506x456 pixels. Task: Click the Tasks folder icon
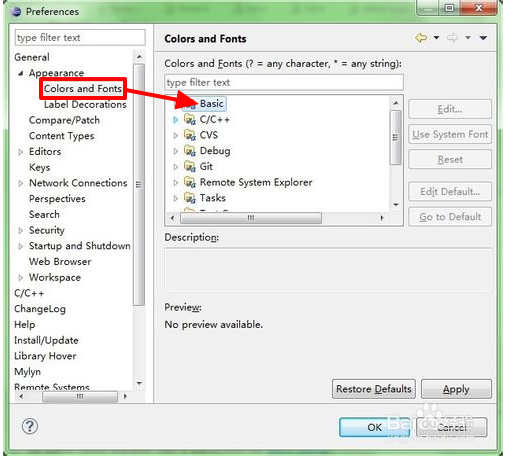click(x=190, y=198)
